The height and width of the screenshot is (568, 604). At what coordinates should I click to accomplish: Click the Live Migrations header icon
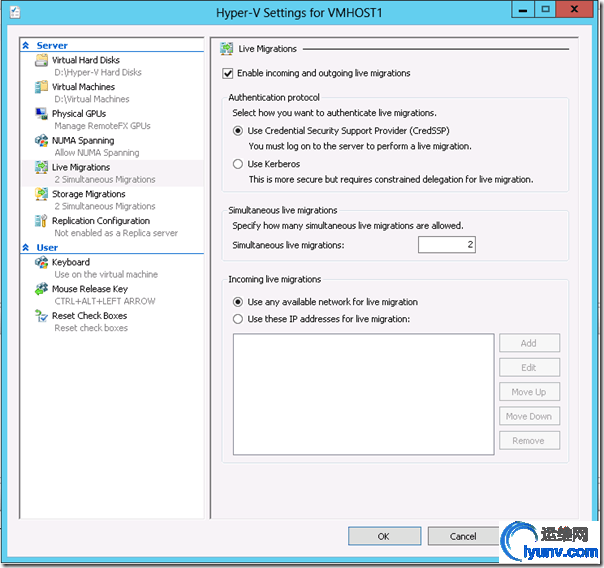[226, 49]
